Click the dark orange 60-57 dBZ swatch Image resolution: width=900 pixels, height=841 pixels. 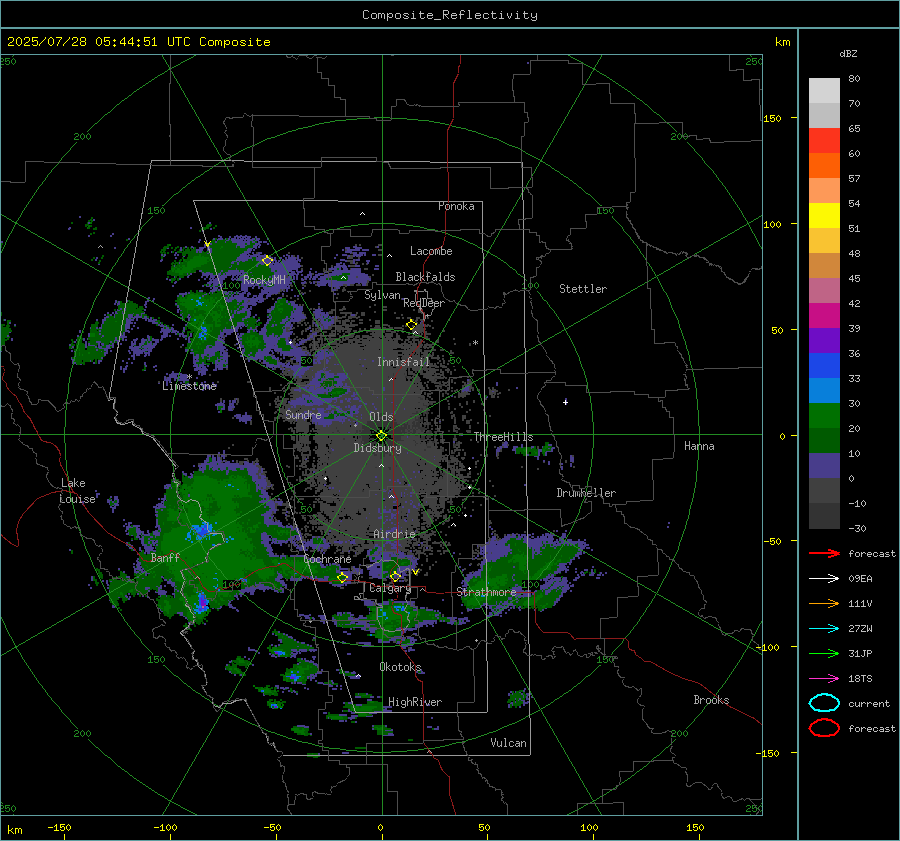tap(824, 166)
